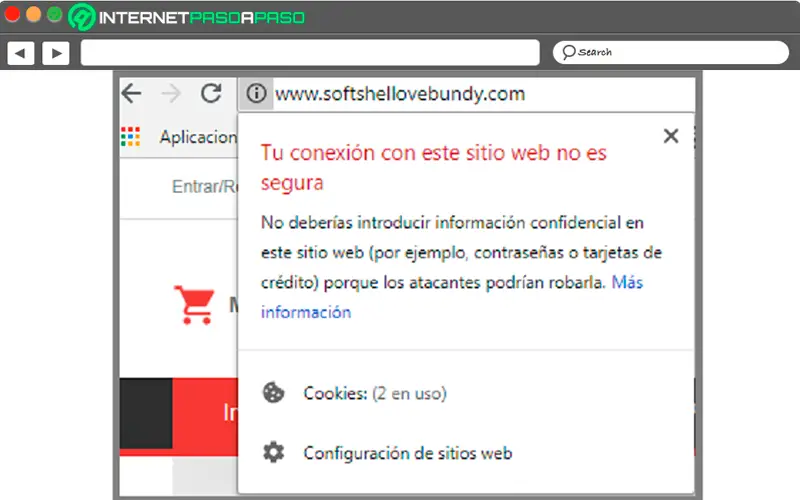Reload the page with refresh icon
This screenshot has height=500, width=800.
coord(211,93)
